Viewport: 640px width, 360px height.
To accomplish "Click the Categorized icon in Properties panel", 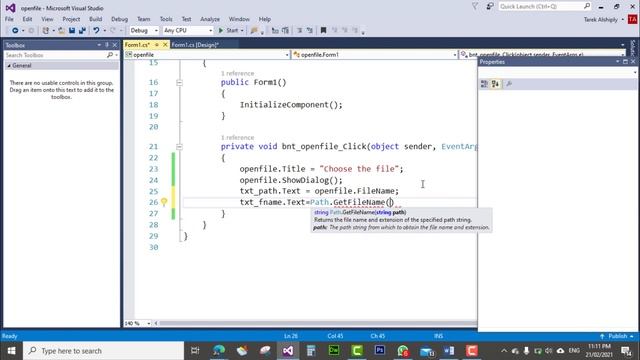I will pyautogui.click(x=484, y=84).
